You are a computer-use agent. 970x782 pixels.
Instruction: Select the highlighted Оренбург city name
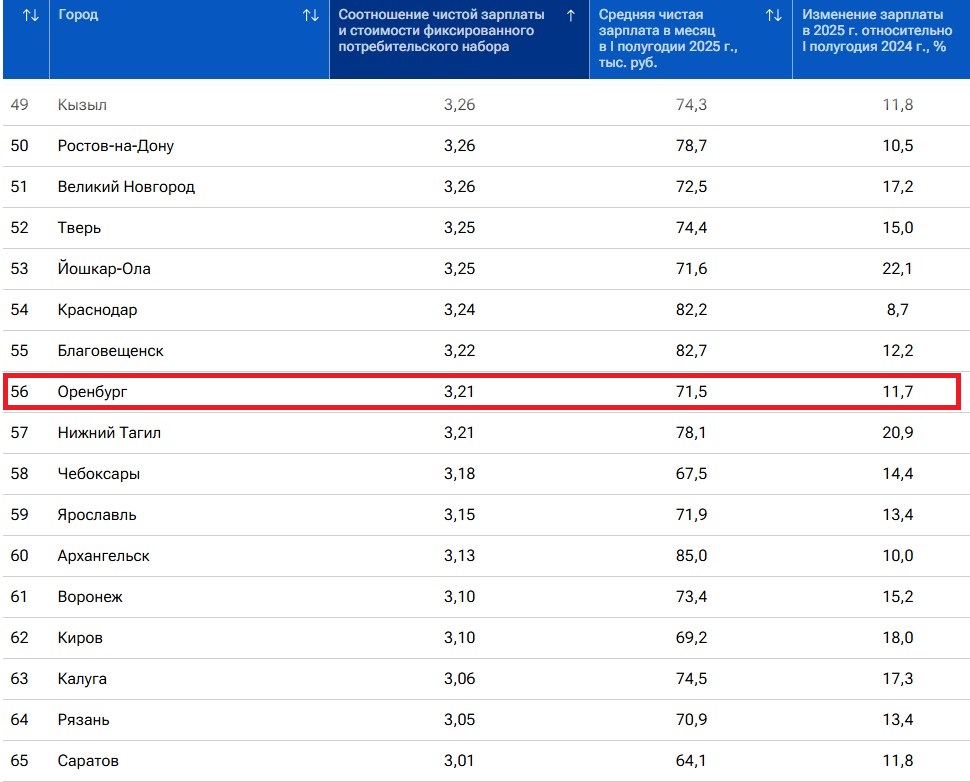click(93, 392)
